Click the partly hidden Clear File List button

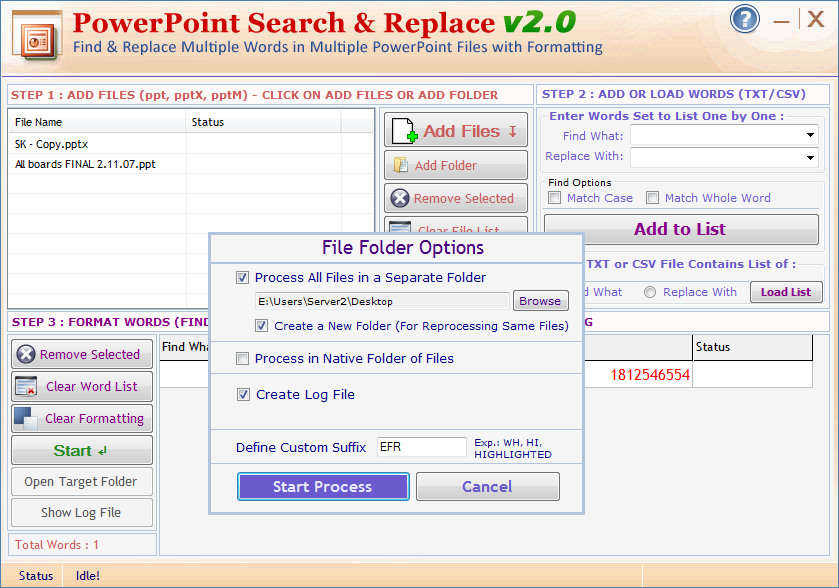tap(455, 225)
